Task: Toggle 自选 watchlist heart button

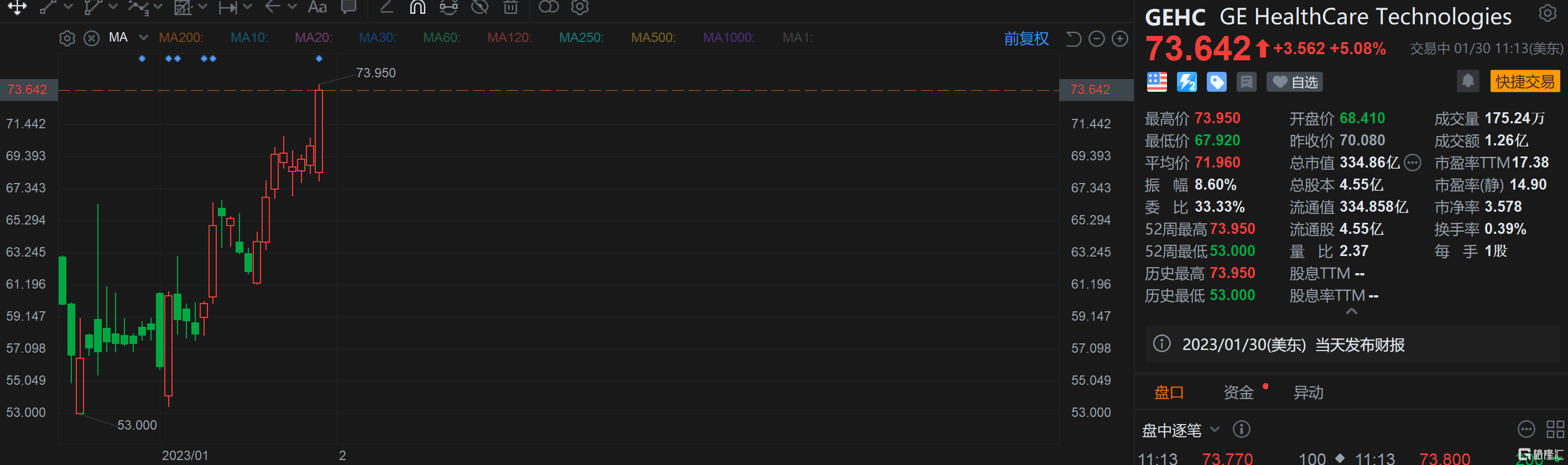Action: point(1295,82)
